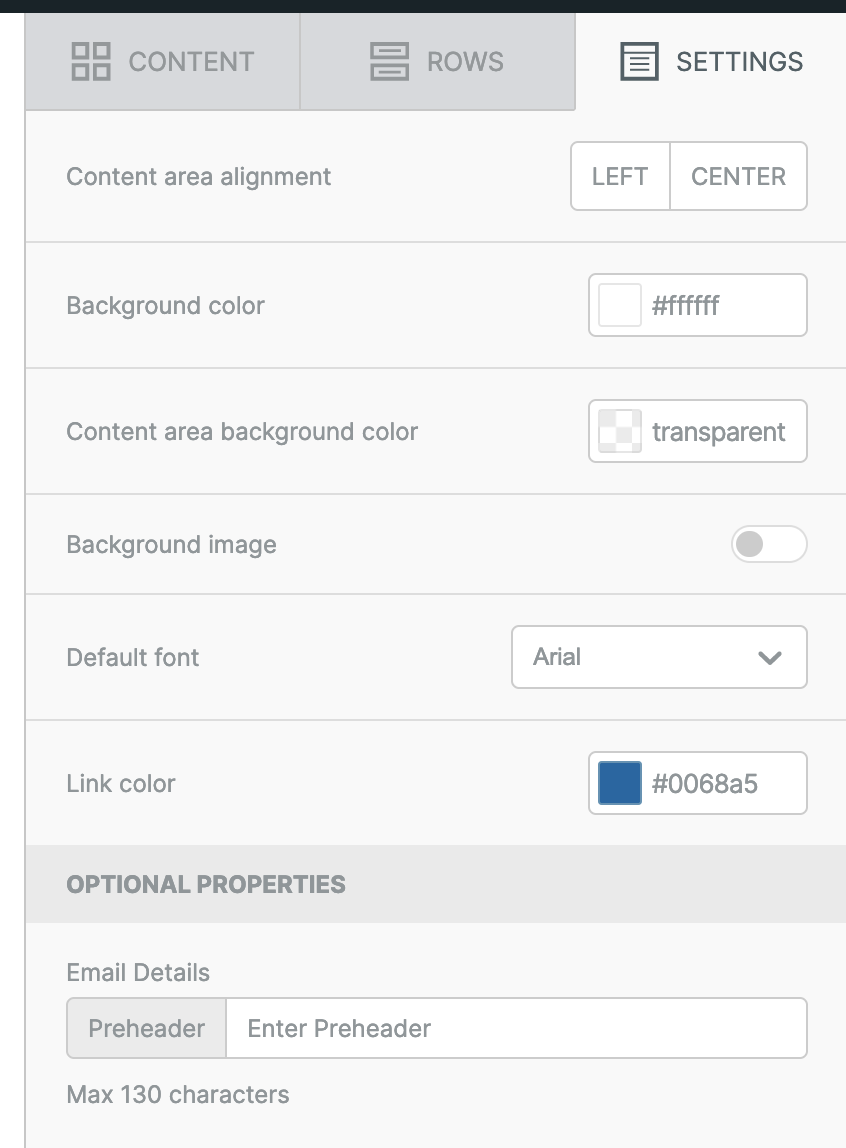This screenshot has width=846, height=1148.
Task: Click the white background color swatch
Action: point(620,305)
